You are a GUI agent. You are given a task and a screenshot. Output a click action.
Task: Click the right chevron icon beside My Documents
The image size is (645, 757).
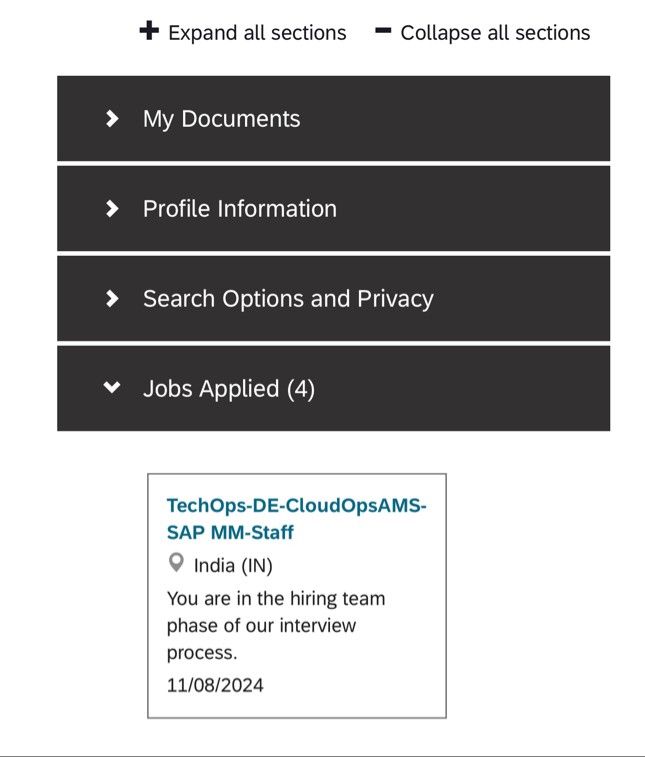112,119
